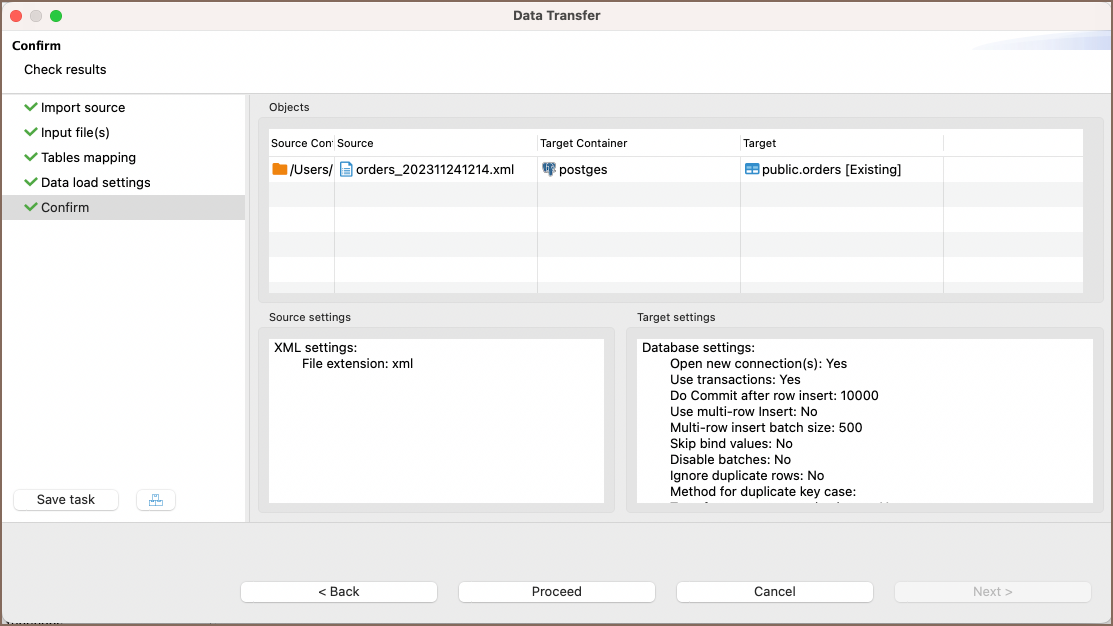1113x626 pixels.
Task: Click the green checkmark beside Tables mapping
Action: click(31, 157)
